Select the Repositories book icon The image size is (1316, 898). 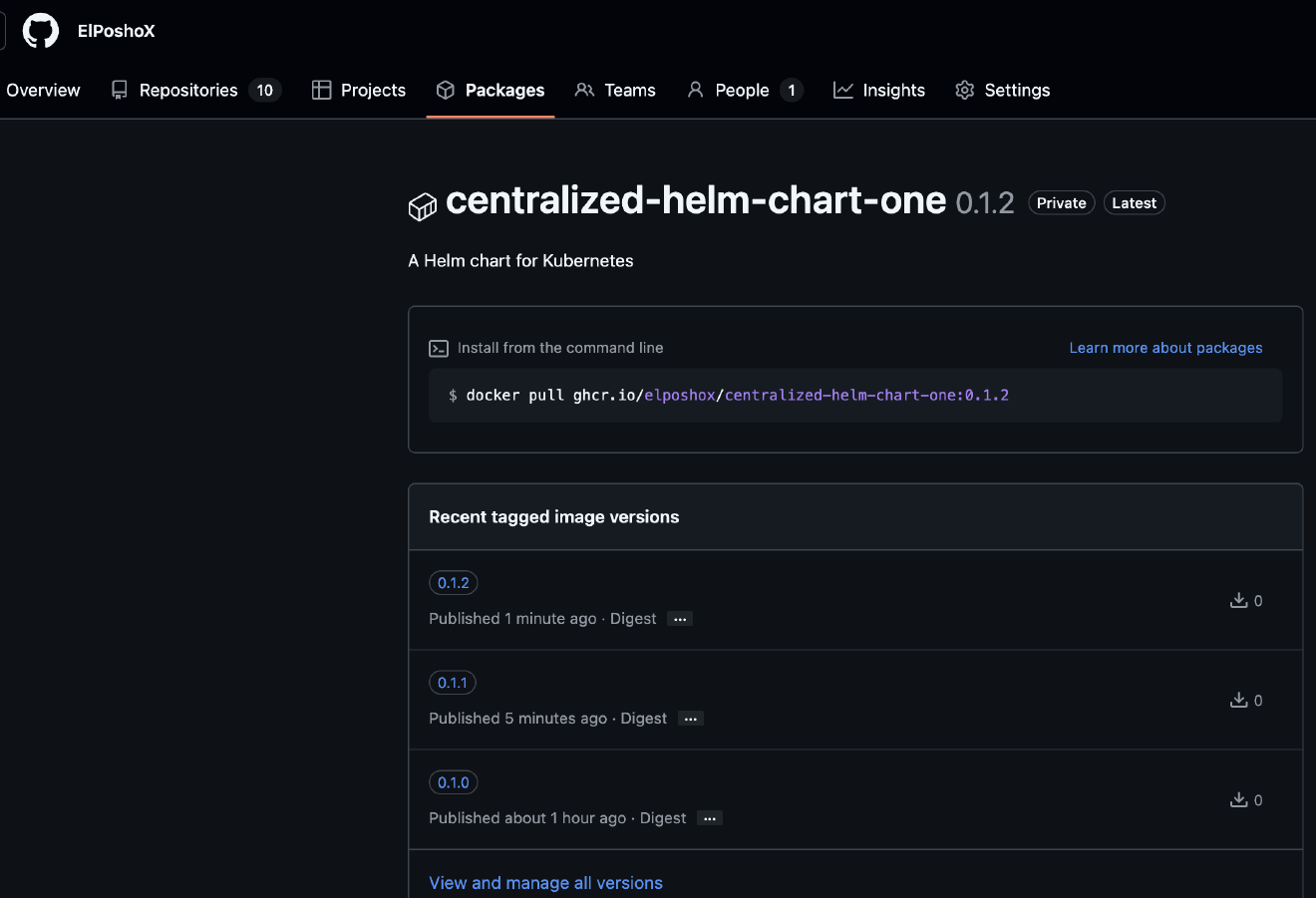click(x=119, y=90)
